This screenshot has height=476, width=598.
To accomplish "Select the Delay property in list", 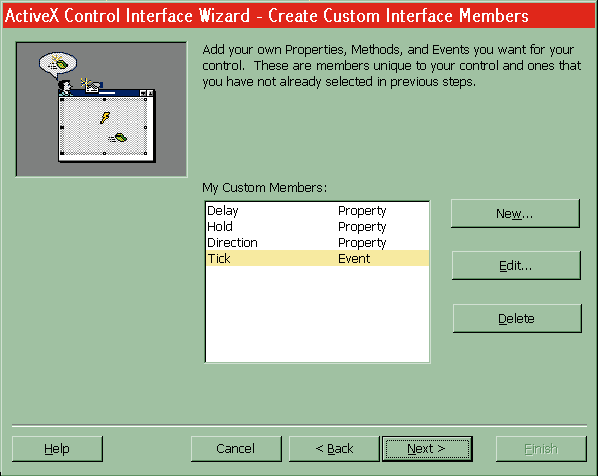I will tap(317, 211).
